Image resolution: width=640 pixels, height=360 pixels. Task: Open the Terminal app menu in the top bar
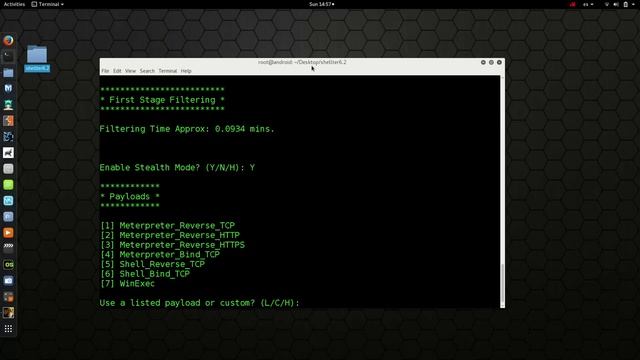(48, 4)
